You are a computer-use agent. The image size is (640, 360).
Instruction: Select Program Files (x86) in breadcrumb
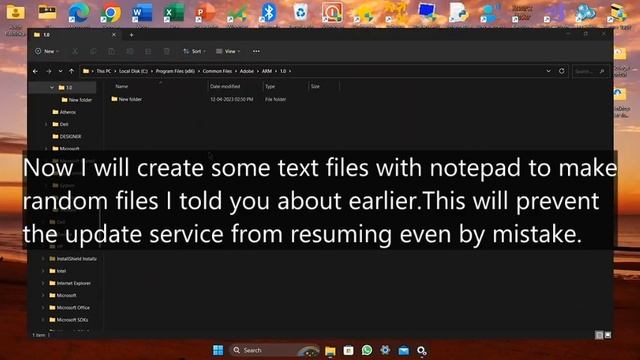point(175,71)
